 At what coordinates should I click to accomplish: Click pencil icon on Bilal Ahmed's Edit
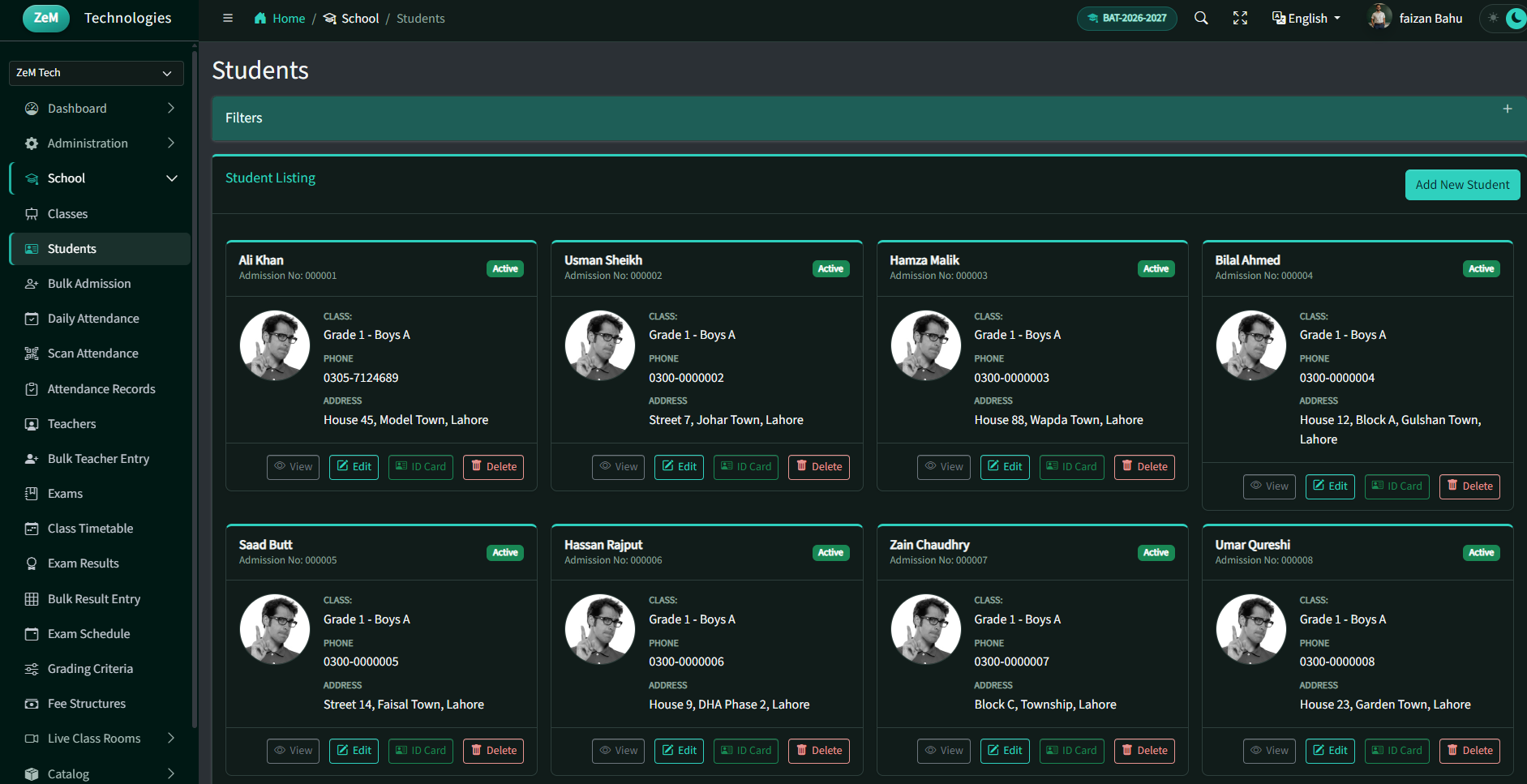click(1319, 486)
